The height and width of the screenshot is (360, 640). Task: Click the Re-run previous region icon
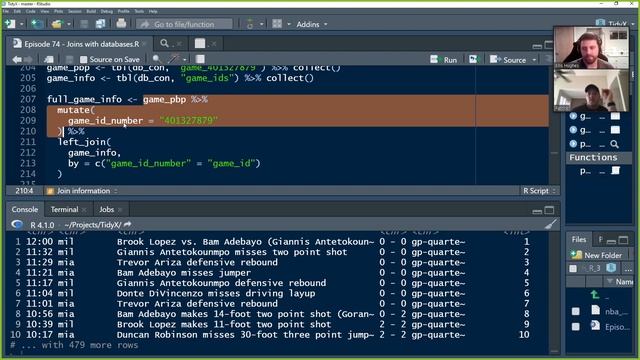click(473, 60)
